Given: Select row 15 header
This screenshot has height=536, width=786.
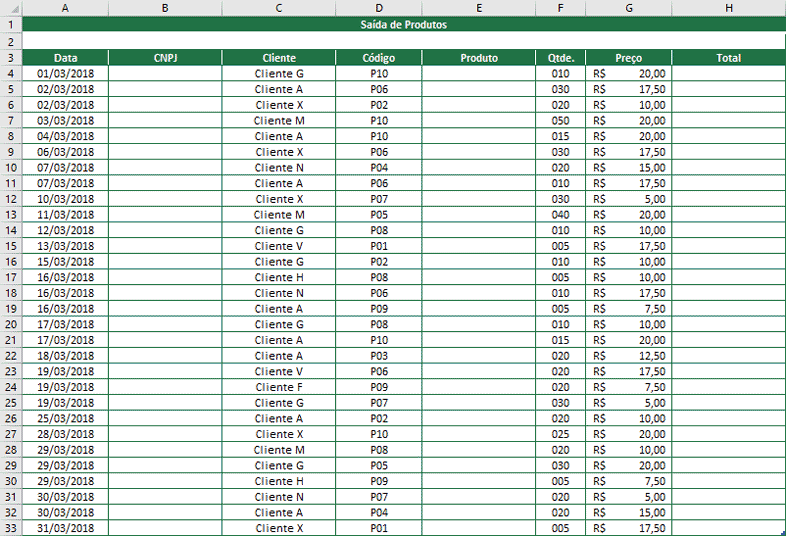Looking at the screenshot, I should click(x=11, y=246).
